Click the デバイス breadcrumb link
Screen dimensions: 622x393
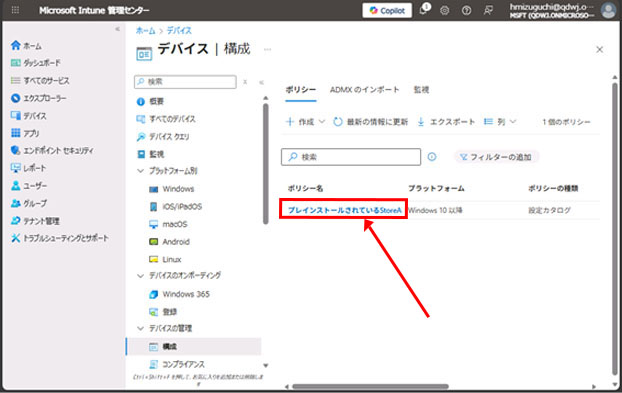(179, 31)
